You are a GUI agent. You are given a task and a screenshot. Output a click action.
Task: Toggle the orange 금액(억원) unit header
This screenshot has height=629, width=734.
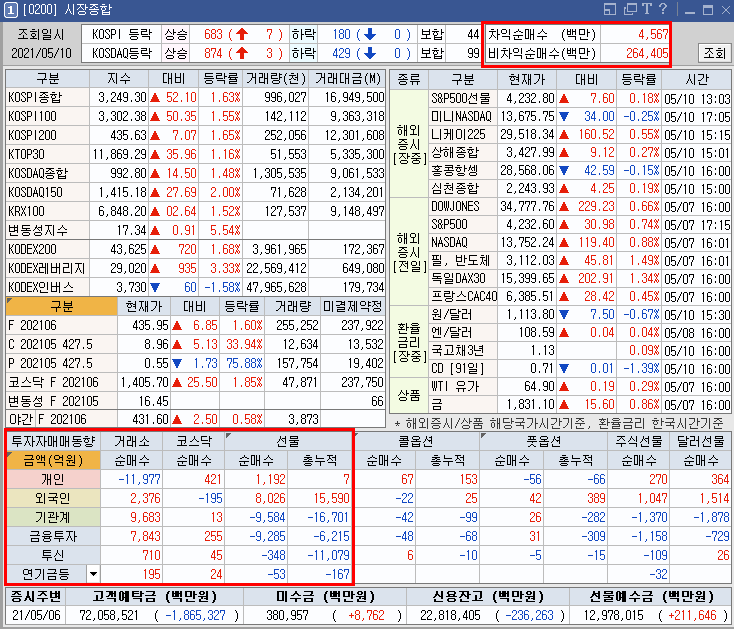point(53,461)
